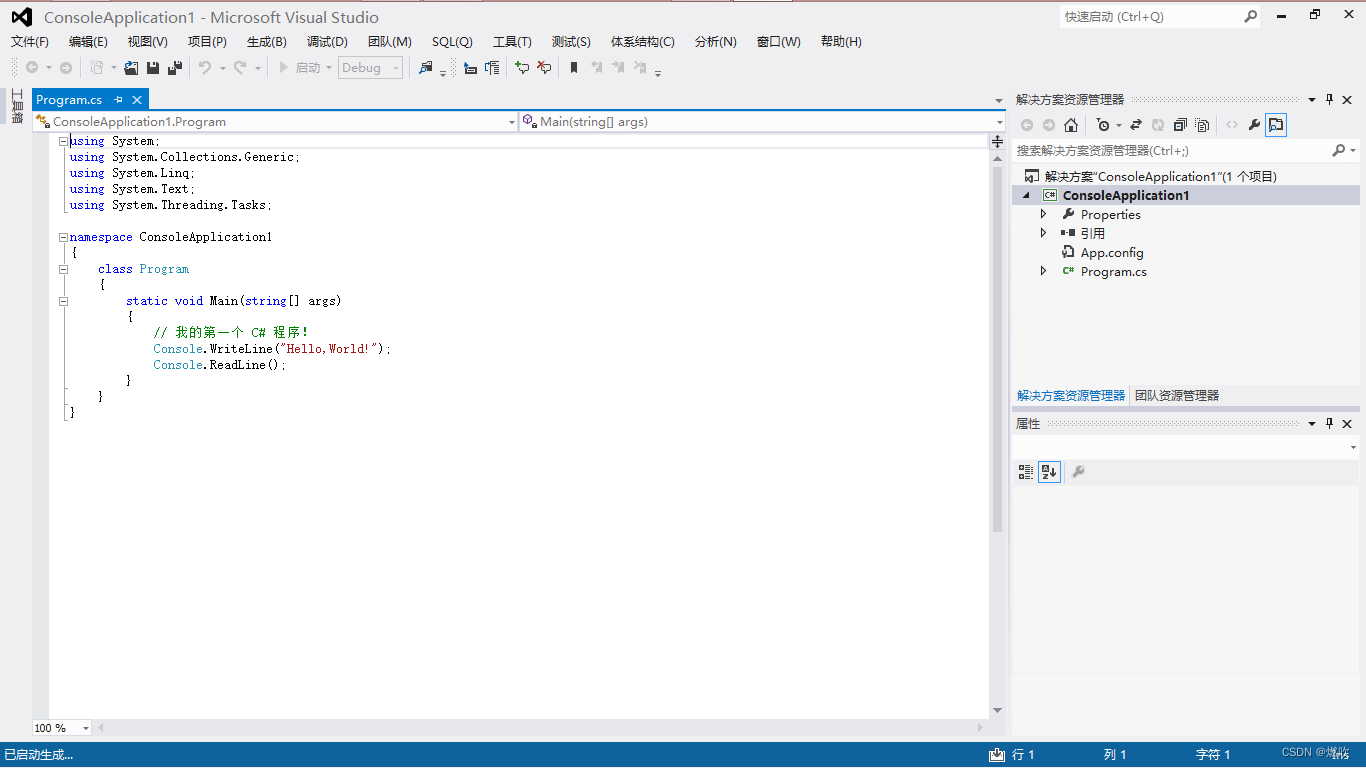Click the Save All toolbar icon

[x=175, y=68]
